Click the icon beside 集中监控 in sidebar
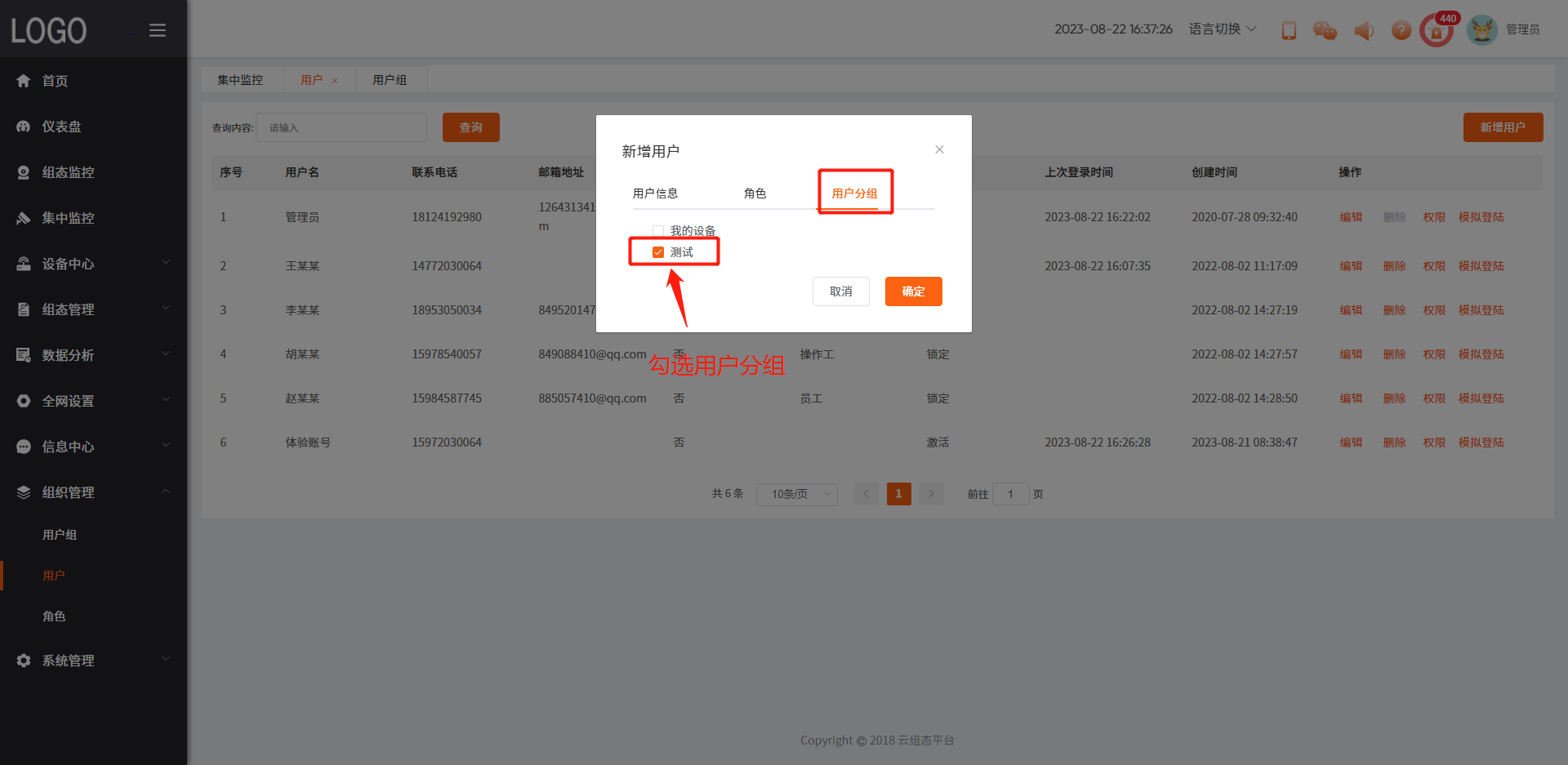This screenshot has height=765, width=1568. pos(24,218)
